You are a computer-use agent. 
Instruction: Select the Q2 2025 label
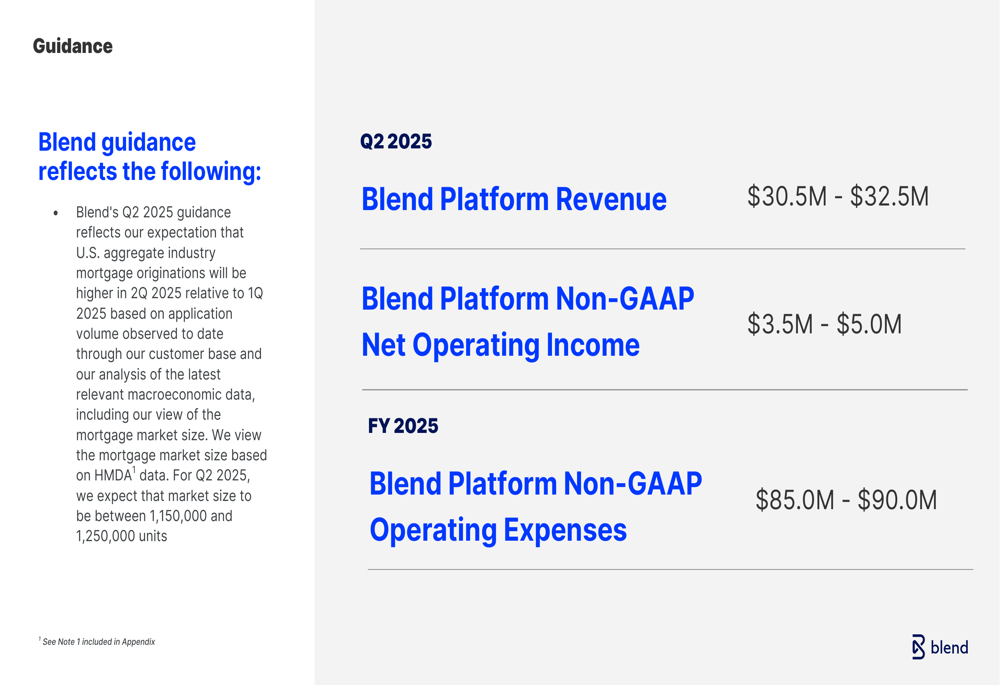tap(395, 141)
